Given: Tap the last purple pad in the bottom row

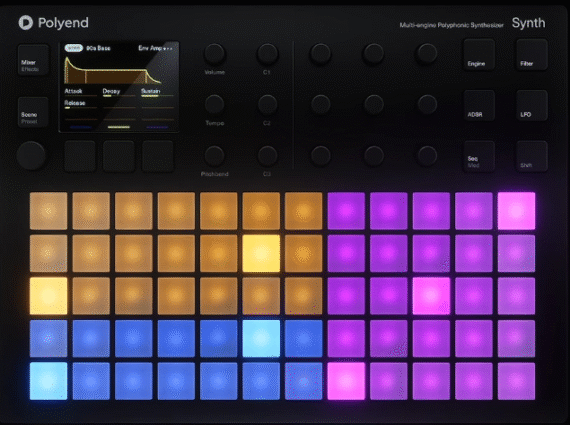Looking at the screenshot, I should 516,381.
